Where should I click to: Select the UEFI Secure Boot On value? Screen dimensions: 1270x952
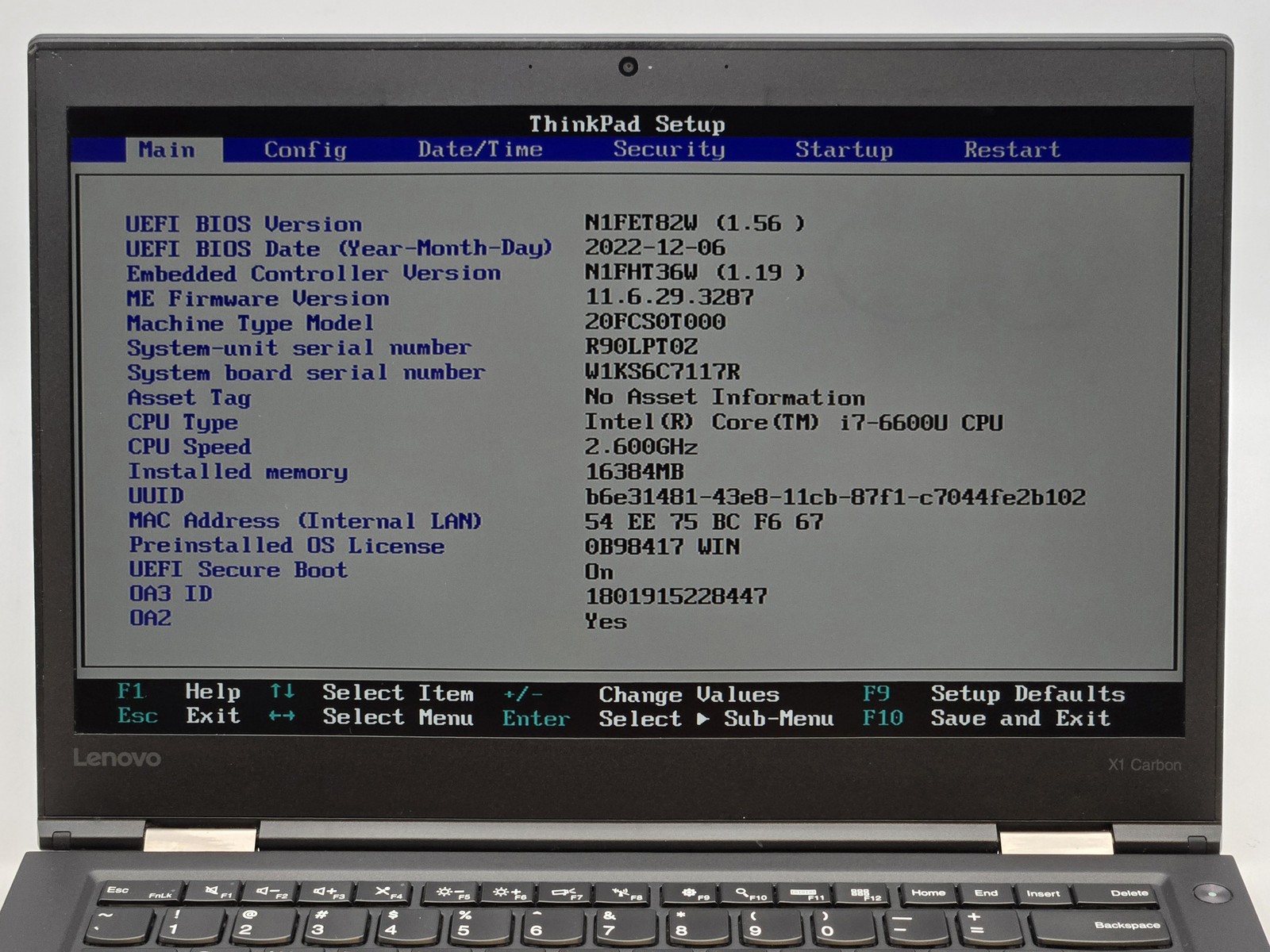click(x=599, y=571)
